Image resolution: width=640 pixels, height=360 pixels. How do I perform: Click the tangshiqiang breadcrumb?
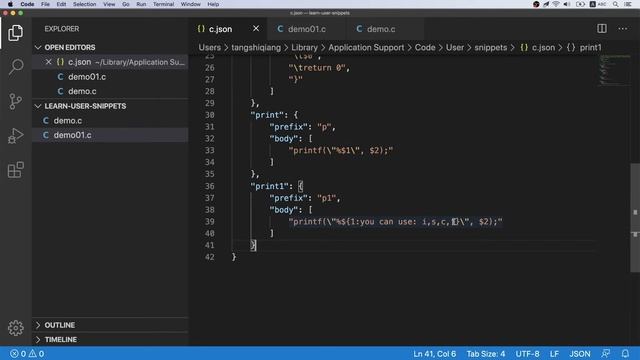coord(256,47)
